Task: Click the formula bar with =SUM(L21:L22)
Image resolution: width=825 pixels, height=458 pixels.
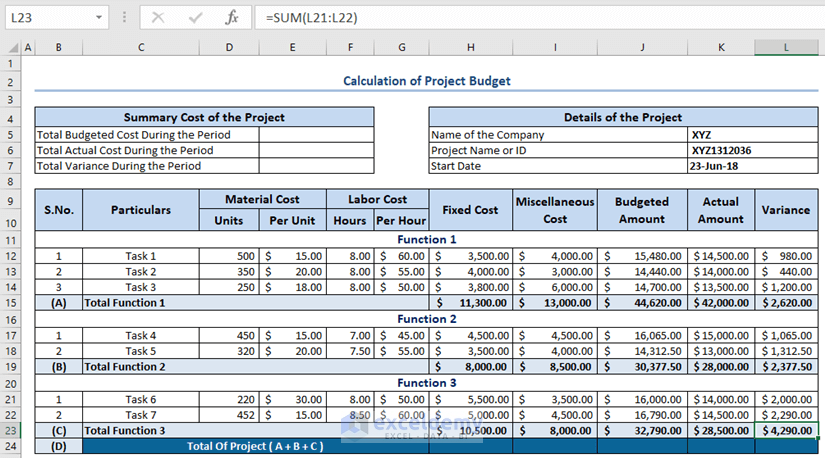Action: 540,18
